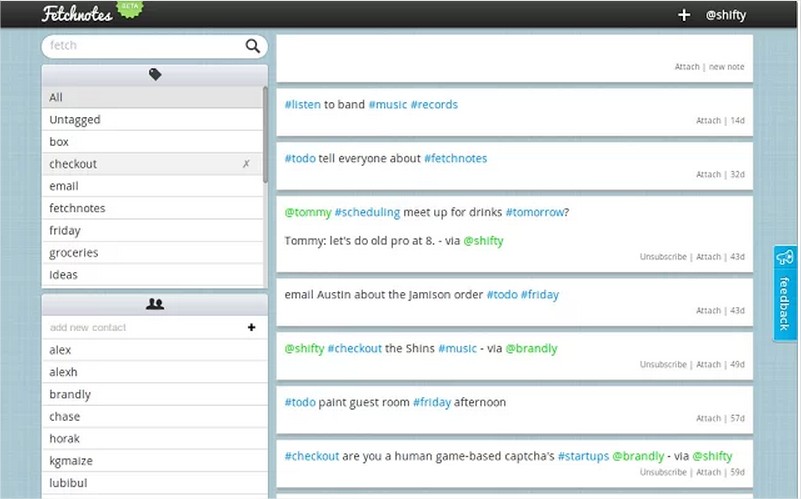Filter notes by fetchnotes tag
801x499 pixels.
point(152,208)
